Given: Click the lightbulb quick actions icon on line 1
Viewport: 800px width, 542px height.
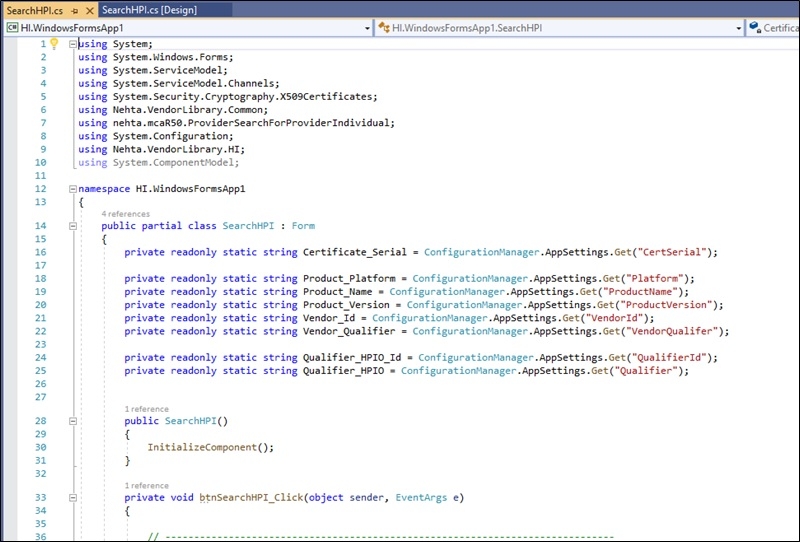Looking at the screenshot, I should (54, 43).
